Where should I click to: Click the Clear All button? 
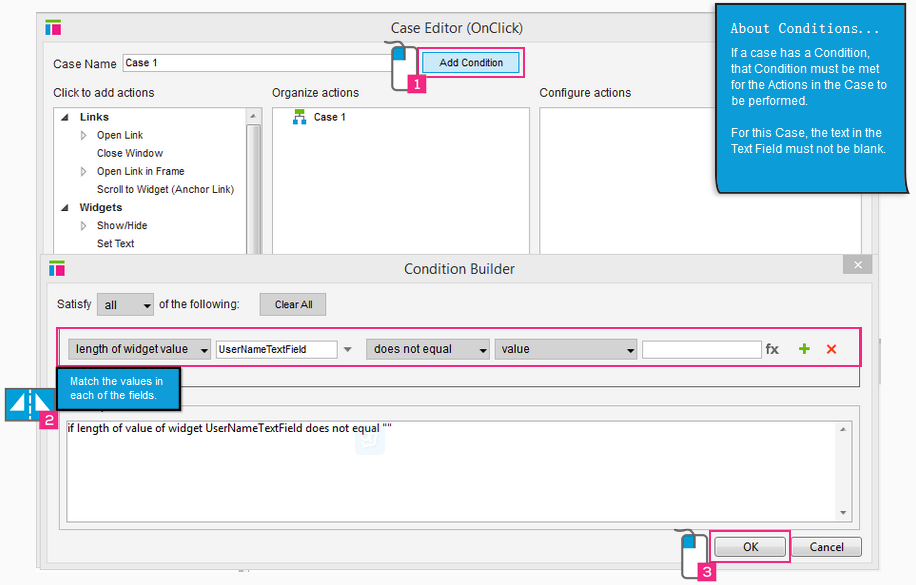[293, 305]
